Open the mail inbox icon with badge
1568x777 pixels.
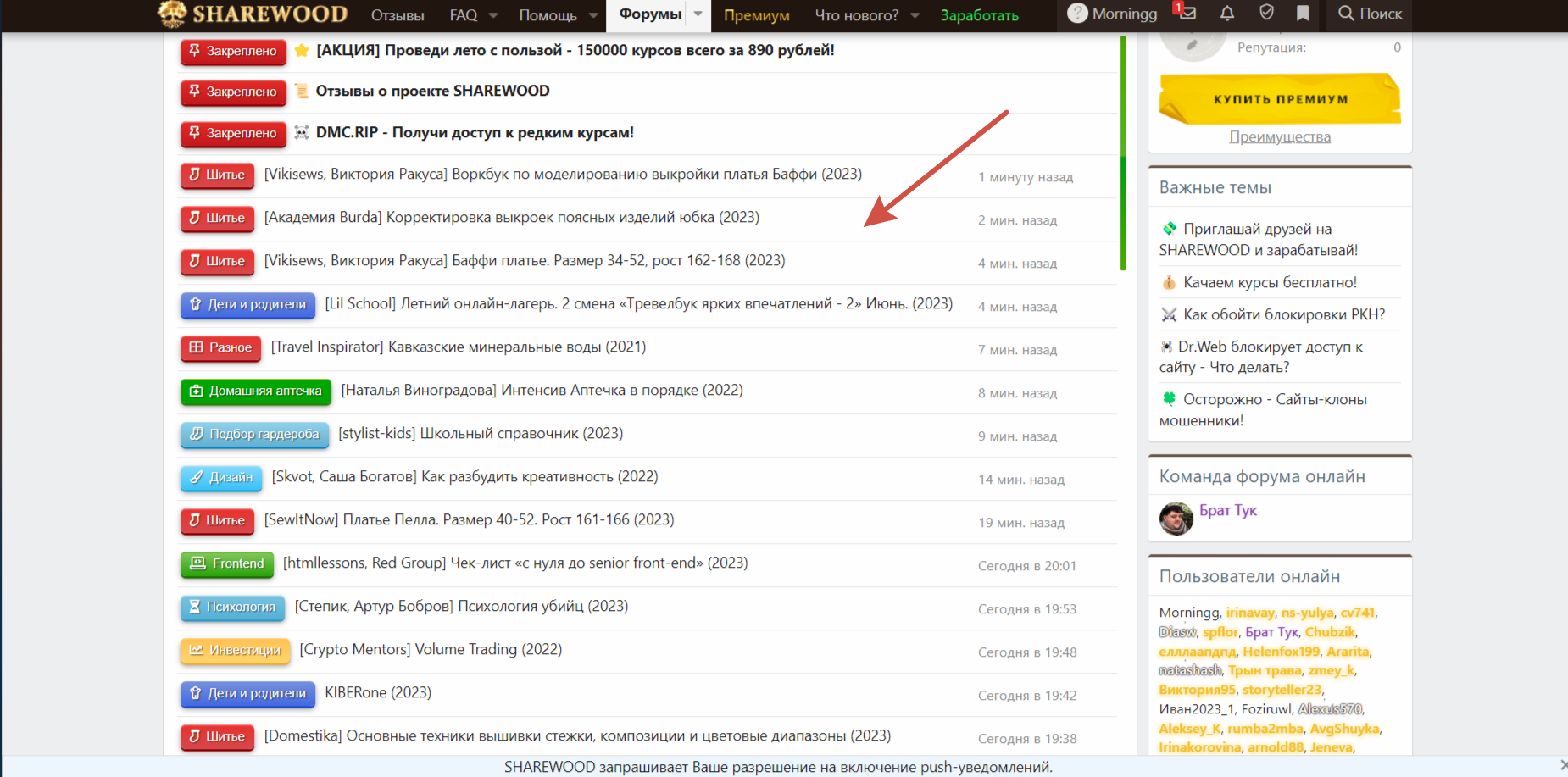coord(1186,13)
